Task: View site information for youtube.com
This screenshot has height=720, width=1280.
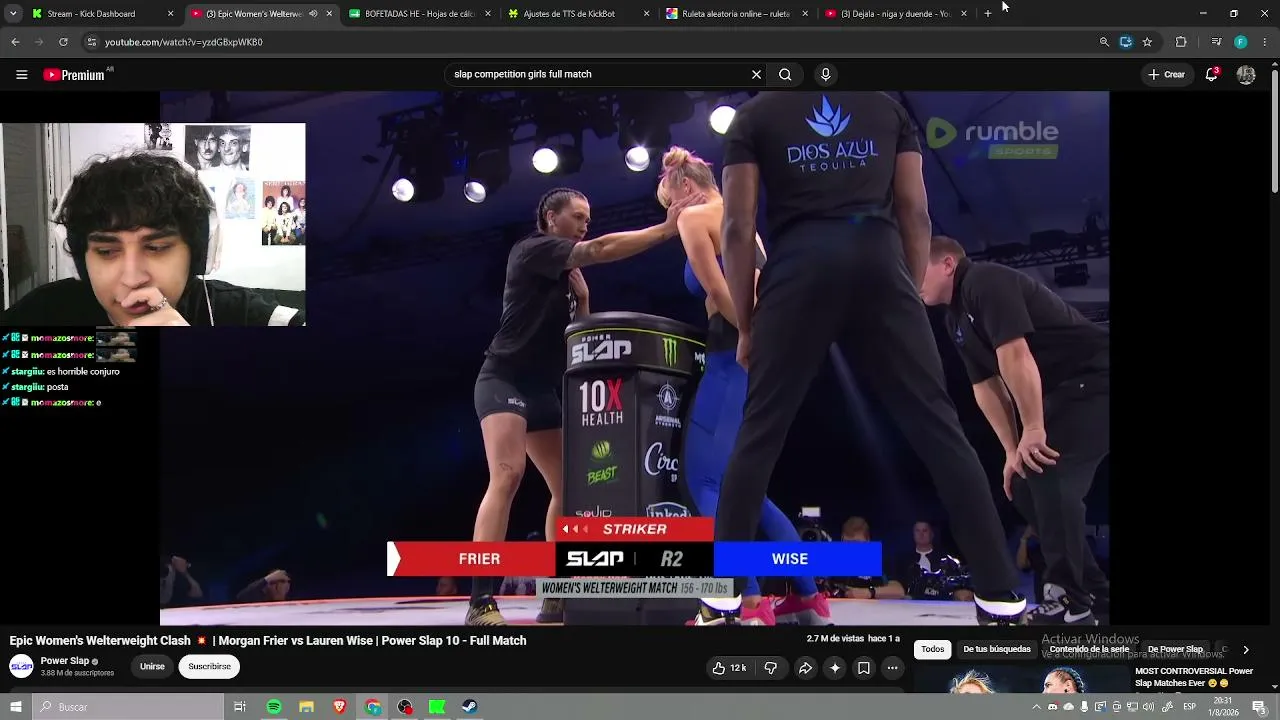Action: pyautogui.click(x=92, y=42)
